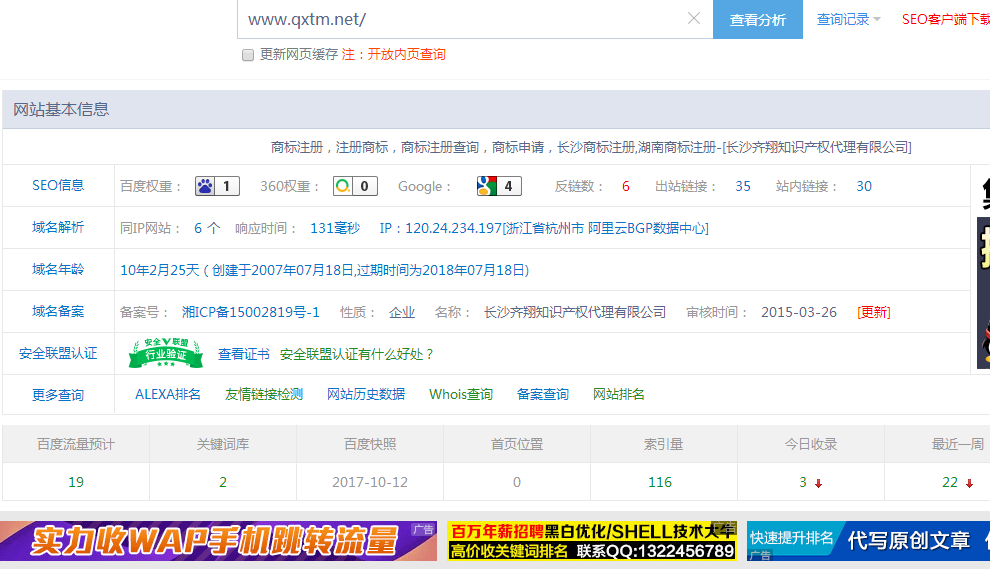Click the 今日收录 value 3

pyautogui.click(x=803, y=482)
